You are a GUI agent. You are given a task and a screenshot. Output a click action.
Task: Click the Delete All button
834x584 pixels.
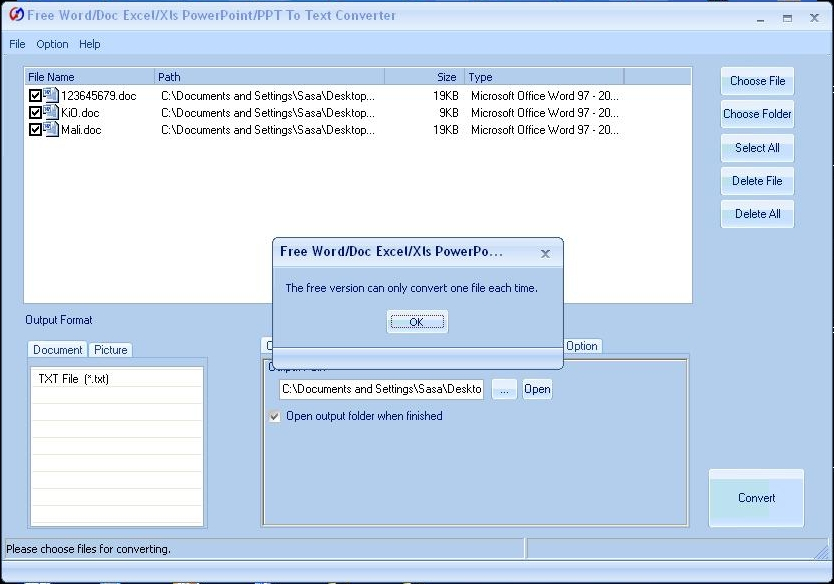click(757, 214)
